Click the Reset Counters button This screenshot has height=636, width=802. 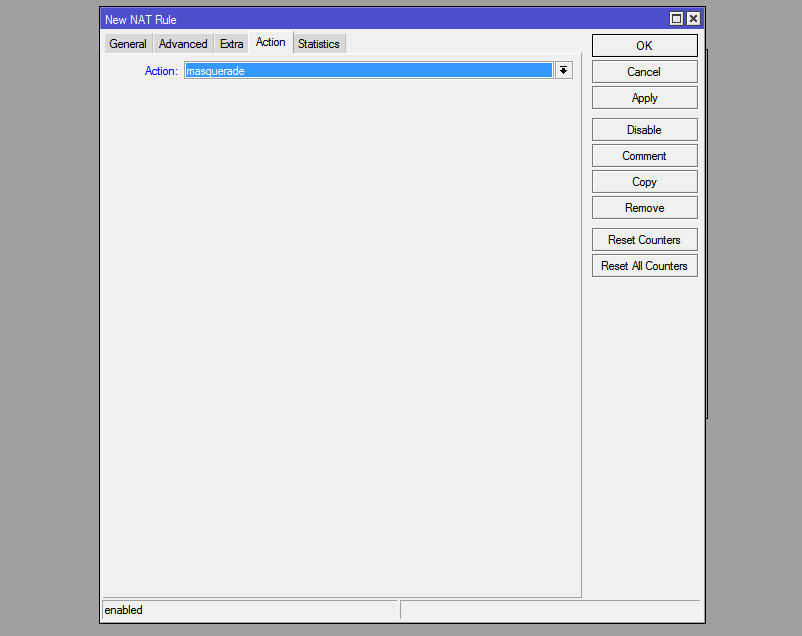(644, 240)
